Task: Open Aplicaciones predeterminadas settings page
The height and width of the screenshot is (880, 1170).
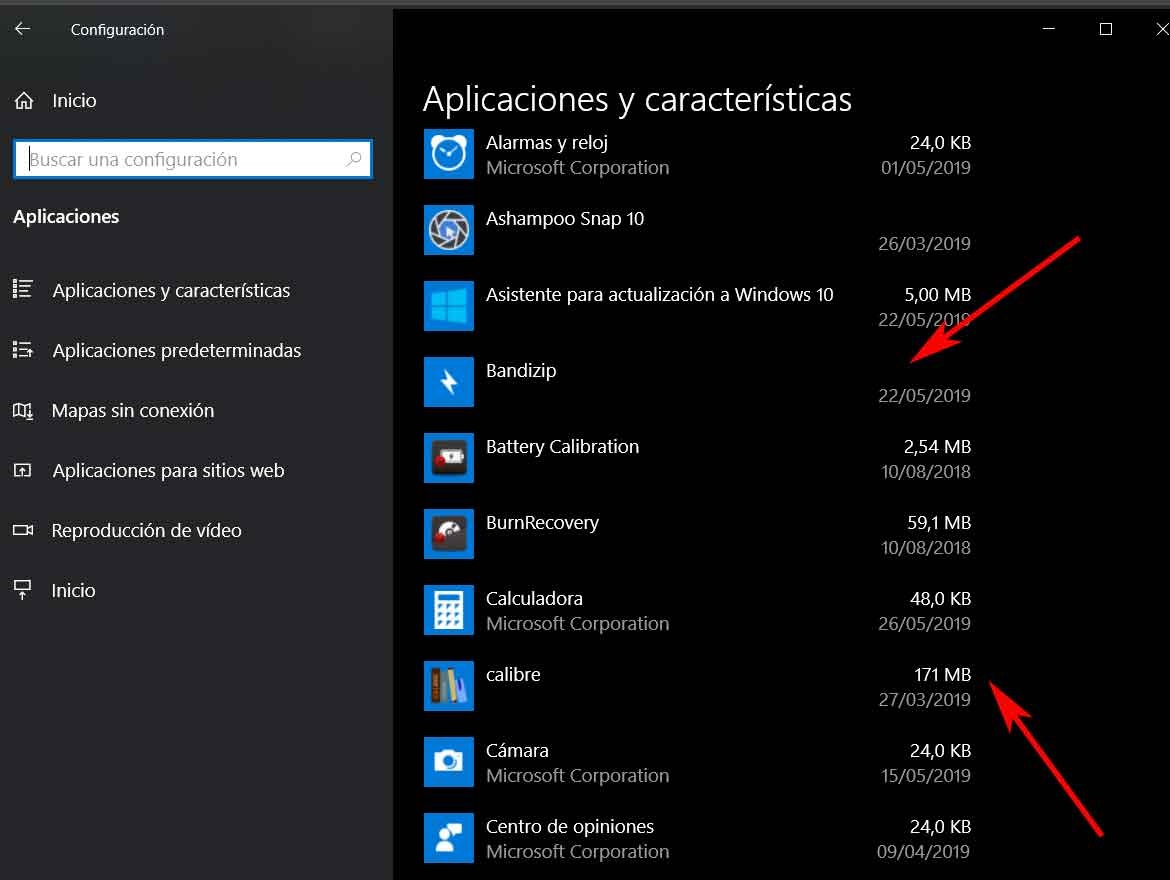Action: coord(177,351)
